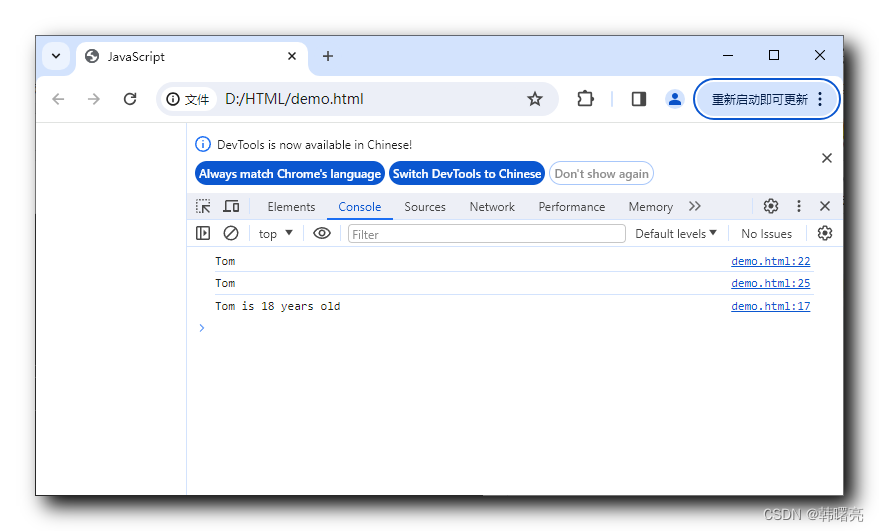The width and height of the screenshot is (879, 531).
Task: Select log text Tom is 18 years old
Action: tap(277, 306)
